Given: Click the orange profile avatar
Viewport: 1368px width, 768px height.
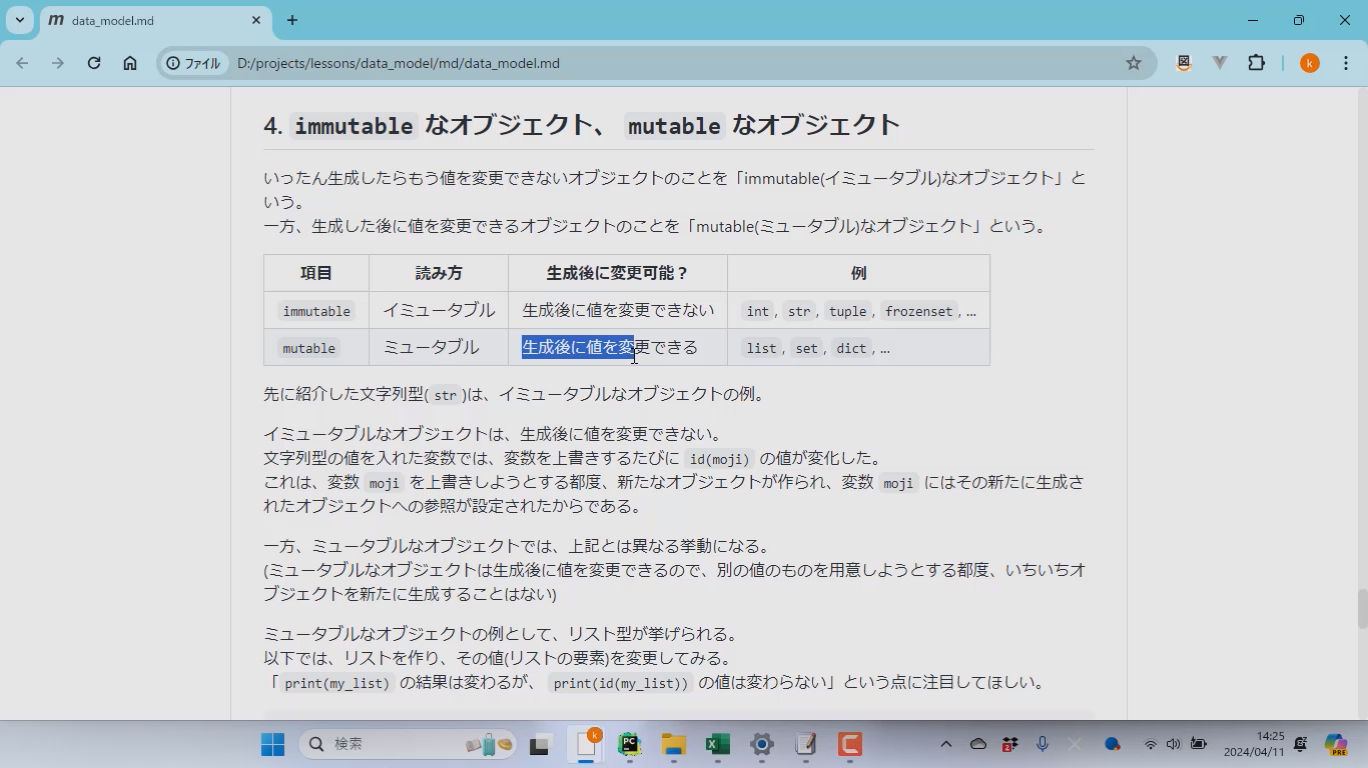Looking at the screenshot, I should (1310, 63).
